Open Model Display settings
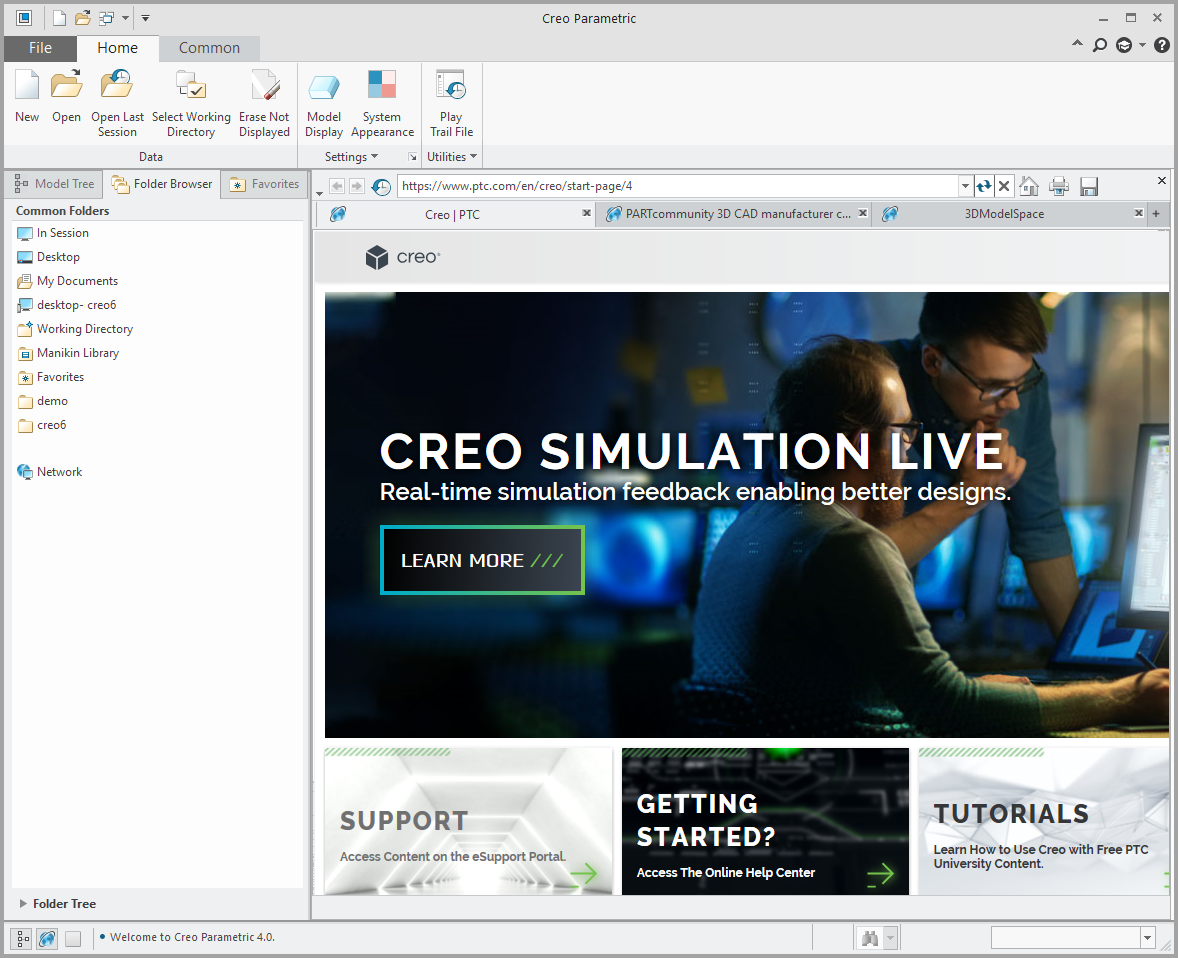This screenshot has width=1178, height=958. (324, 88)
